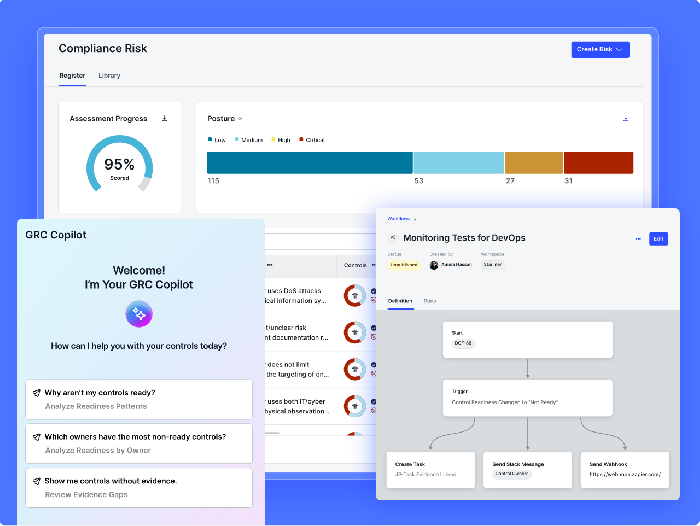Click the Posture chart export icon
This screenshot has height=526, width=700.
625,119
